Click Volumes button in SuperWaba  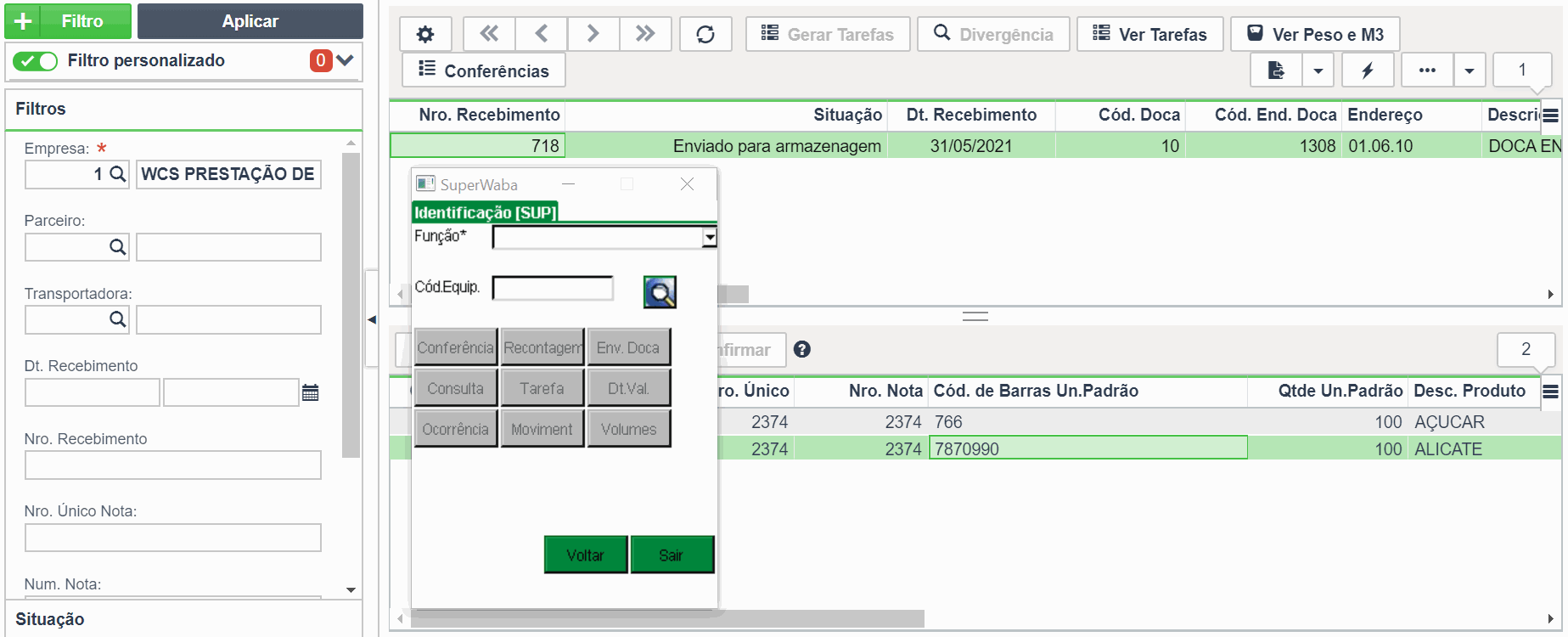(x=629, y=429)
